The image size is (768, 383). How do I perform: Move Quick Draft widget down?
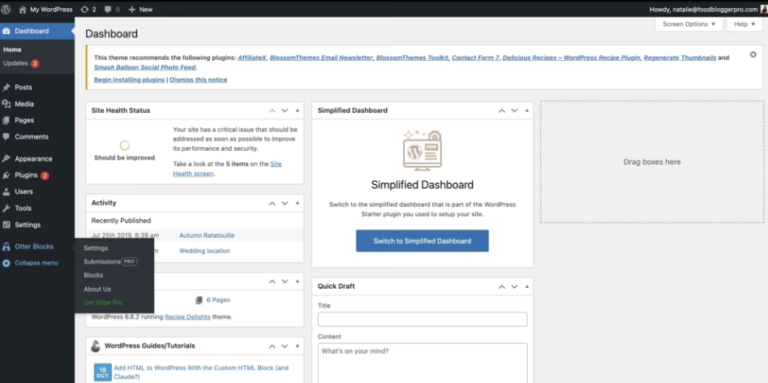[514, 287]
